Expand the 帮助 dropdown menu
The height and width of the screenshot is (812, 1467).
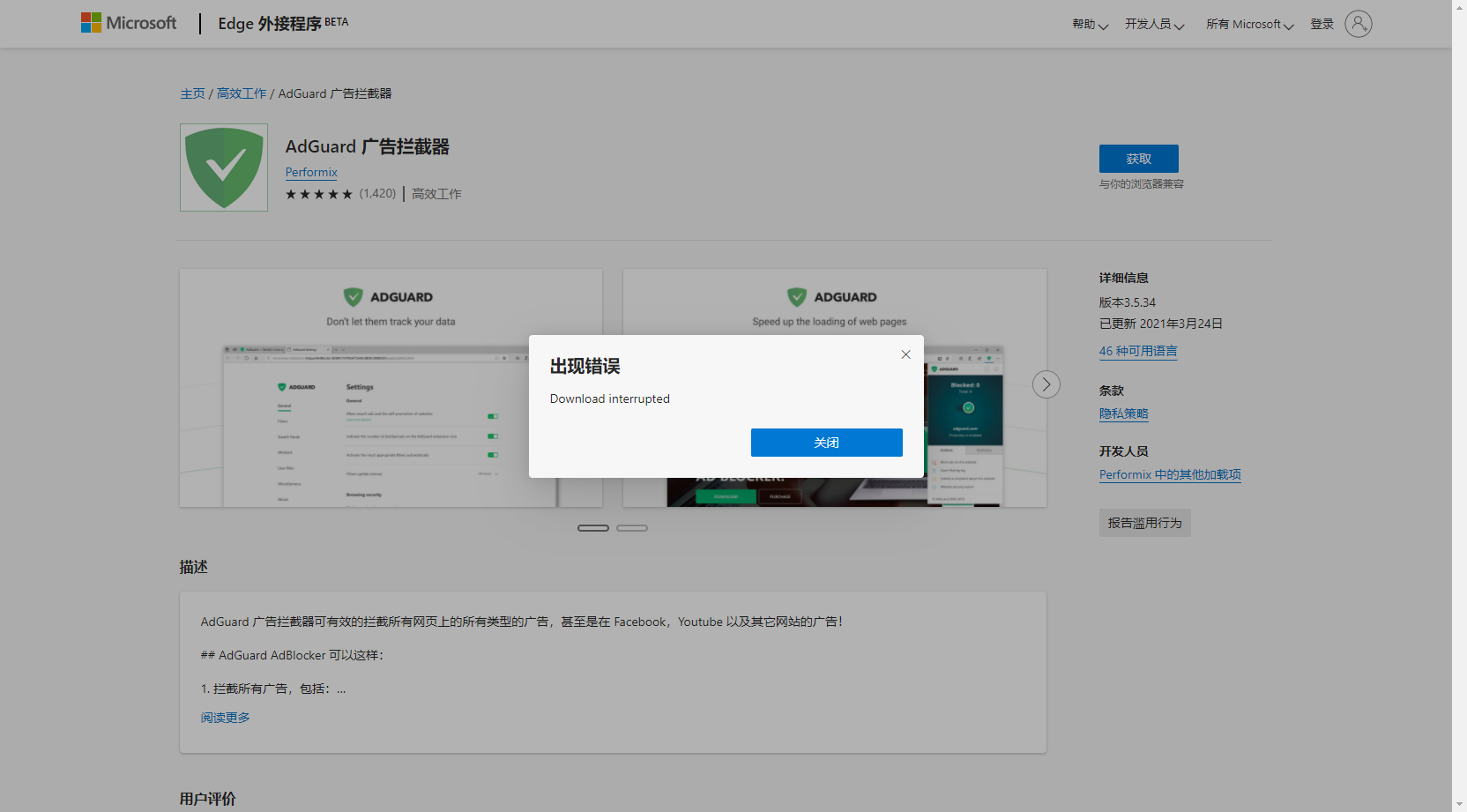pos(1091,25)
